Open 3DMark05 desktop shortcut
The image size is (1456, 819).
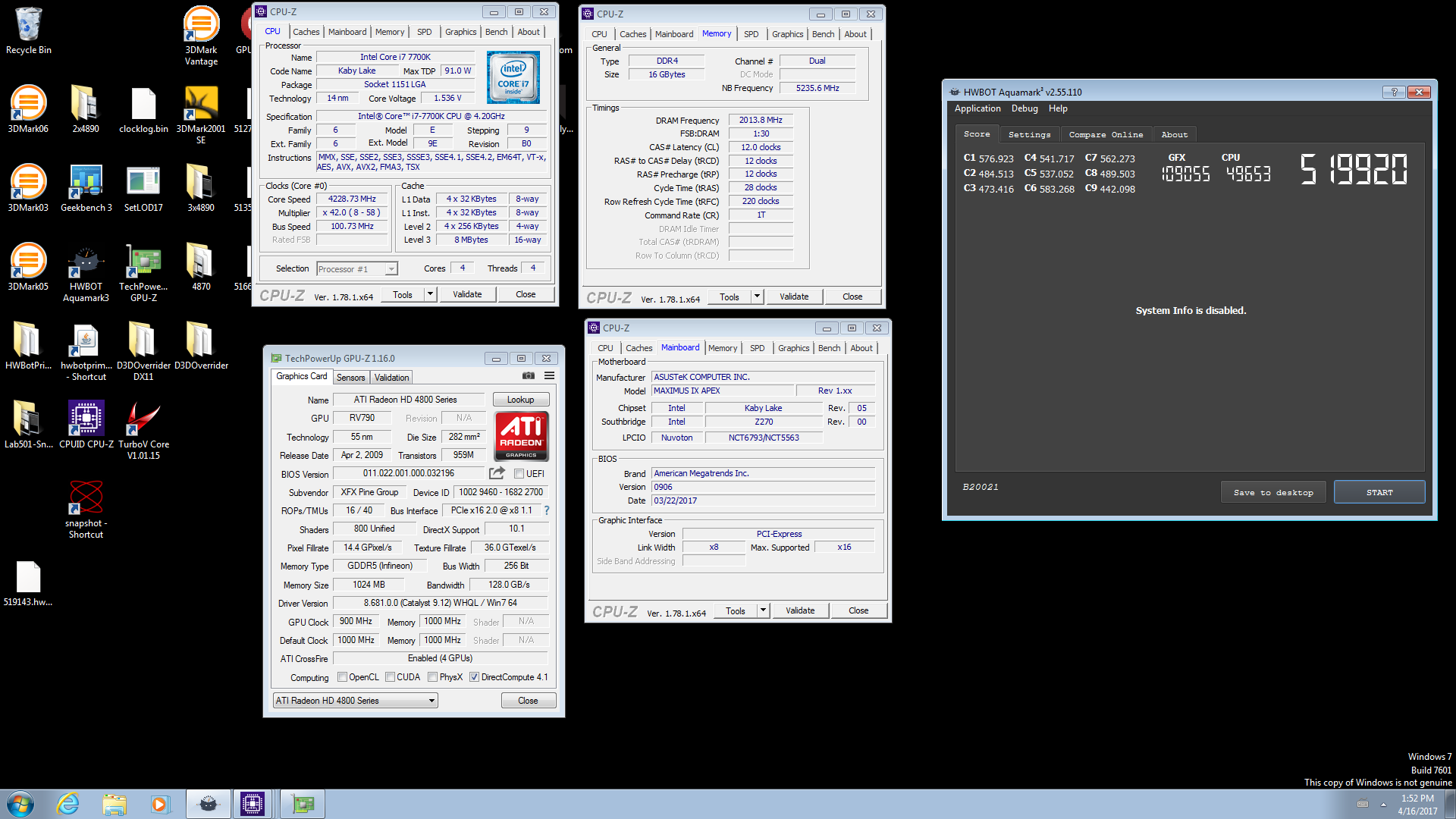[x=28, y=267]
